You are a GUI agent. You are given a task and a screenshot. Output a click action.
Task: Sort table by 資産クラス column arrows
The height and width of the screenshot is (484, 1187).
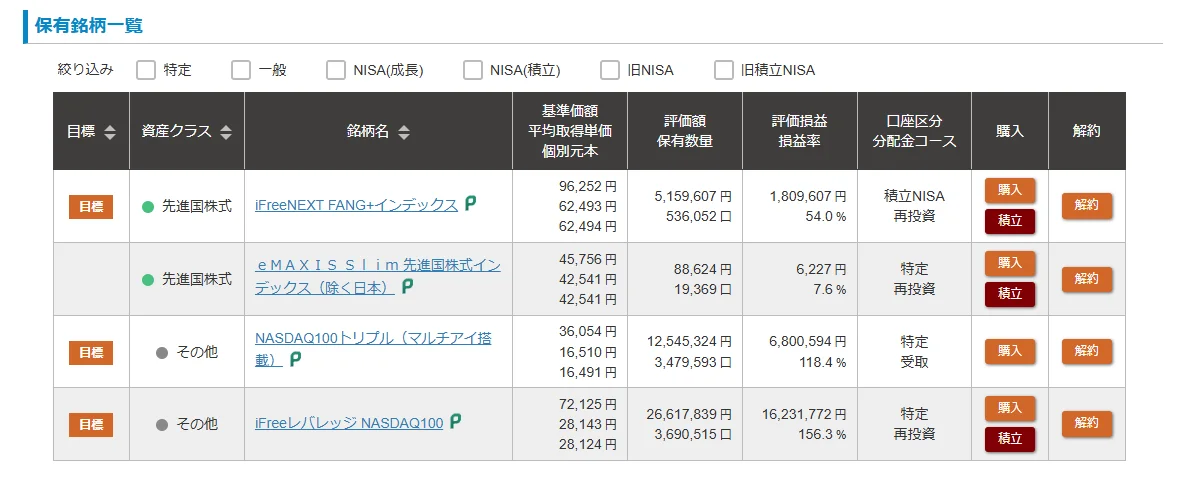point(226,132)
